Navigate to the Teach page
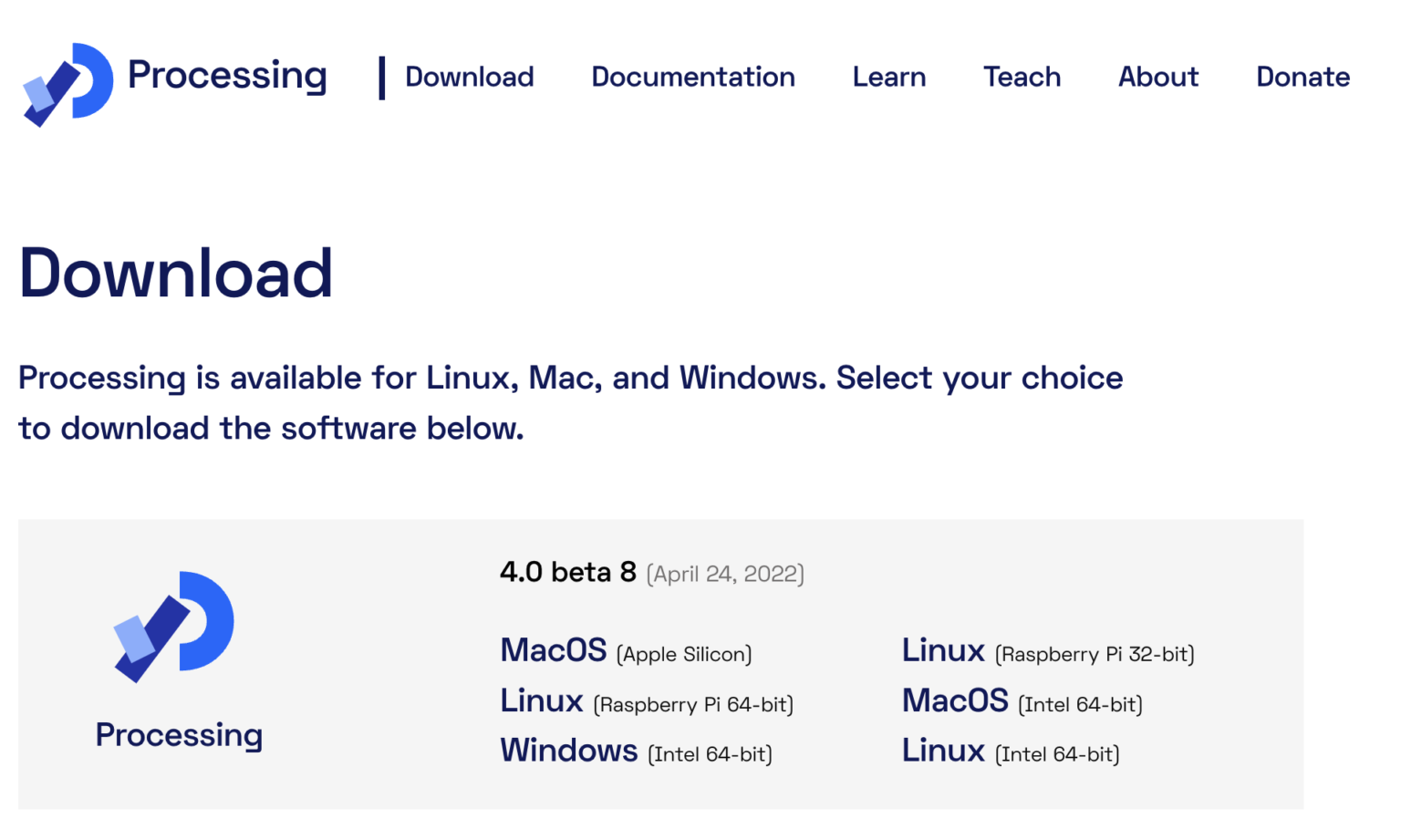Image resolution: width=1401 pixels, height=840 pixels. [x=1022, y=78]
